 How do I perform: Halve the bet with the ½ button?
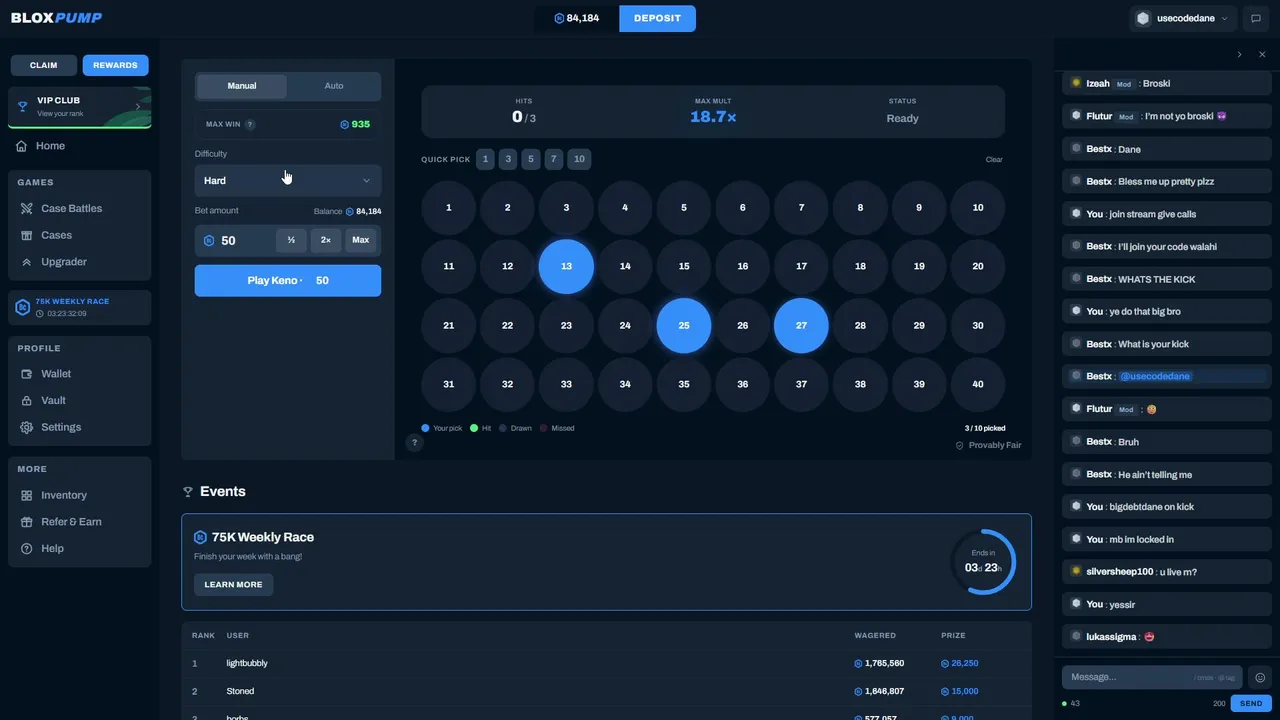(x=291, y=240)
